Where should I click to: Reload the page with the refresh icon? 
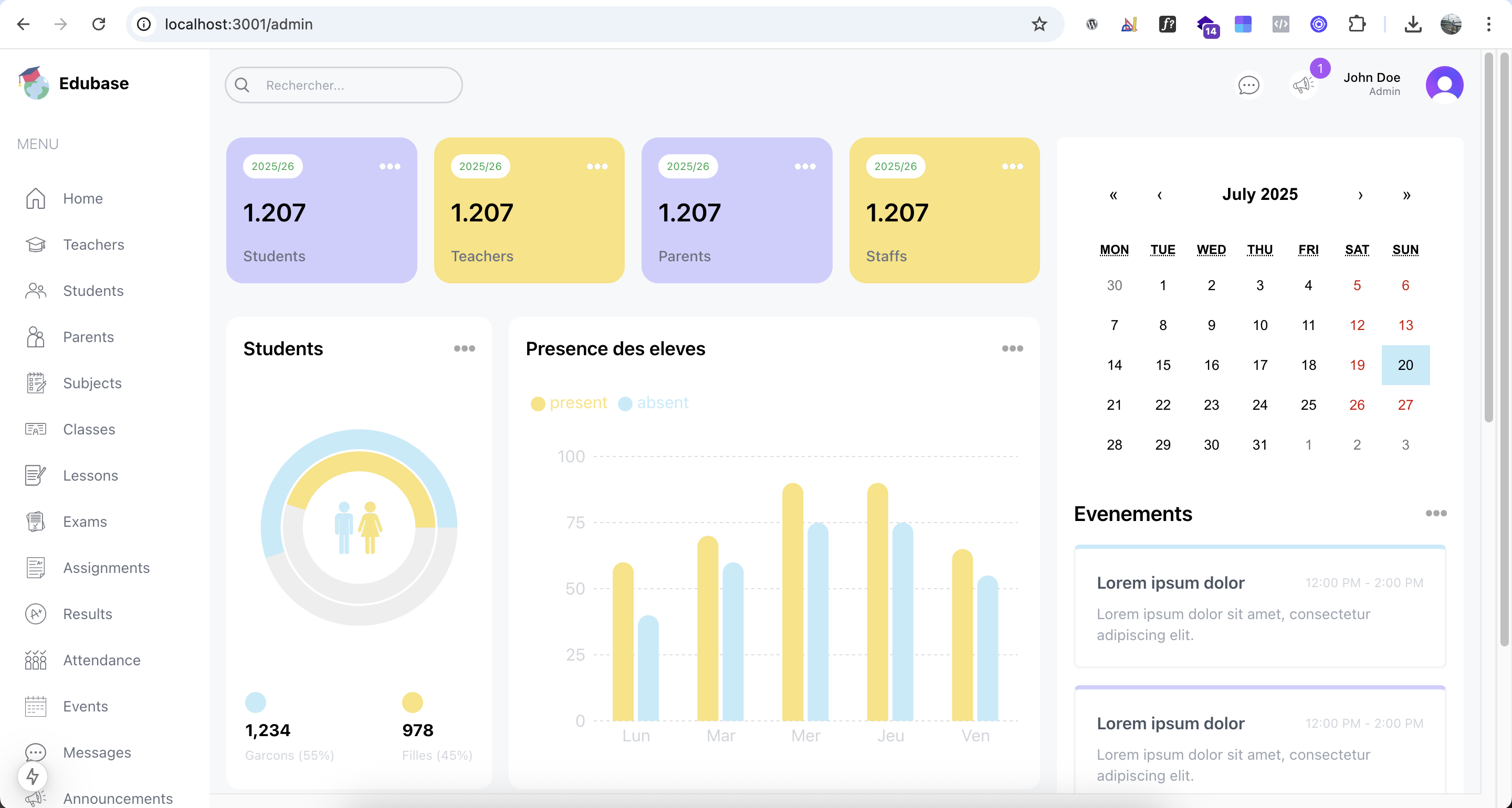click(x=99, y=24)
